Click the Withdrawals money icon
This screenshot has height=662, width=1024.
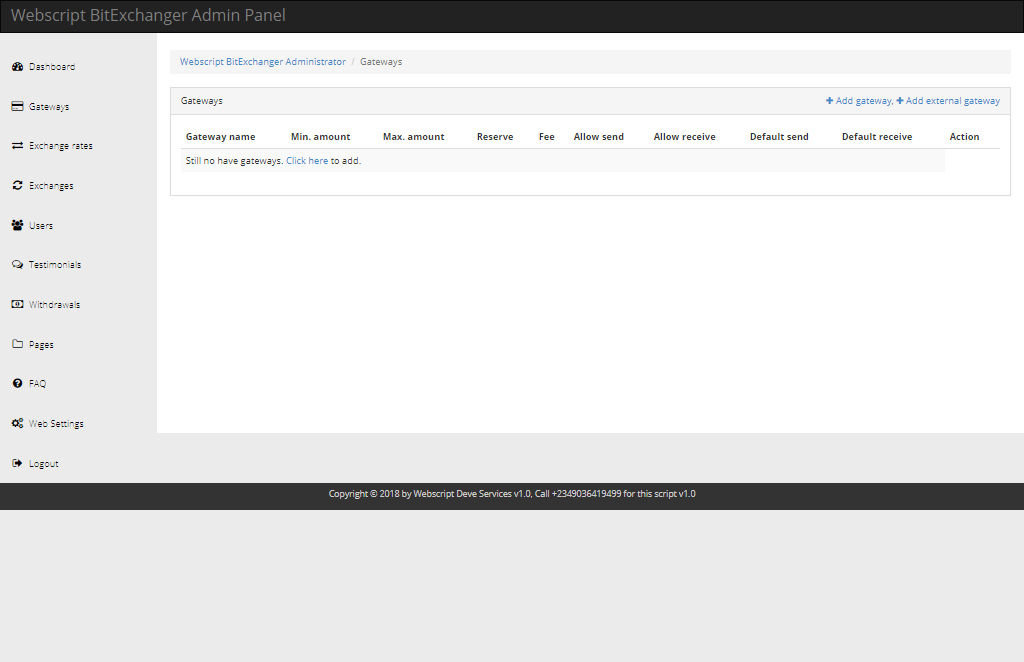click(18, 304)
